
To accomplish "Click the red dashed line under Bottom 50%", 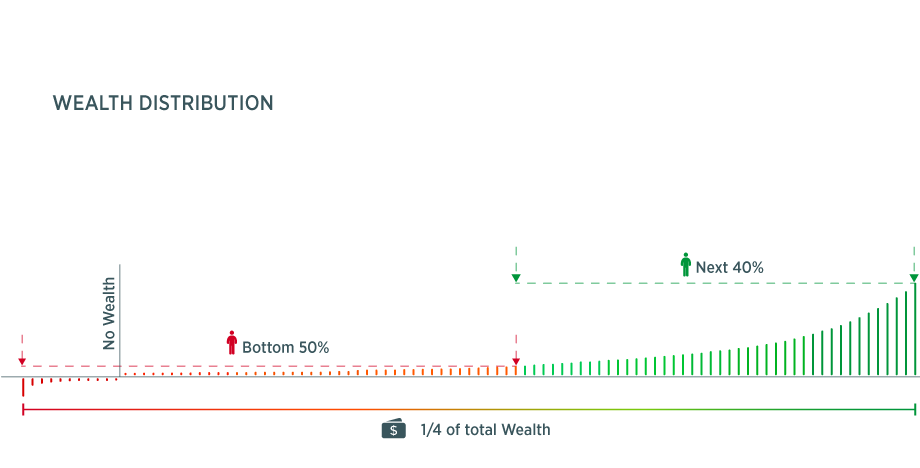I will coord(270,367).
